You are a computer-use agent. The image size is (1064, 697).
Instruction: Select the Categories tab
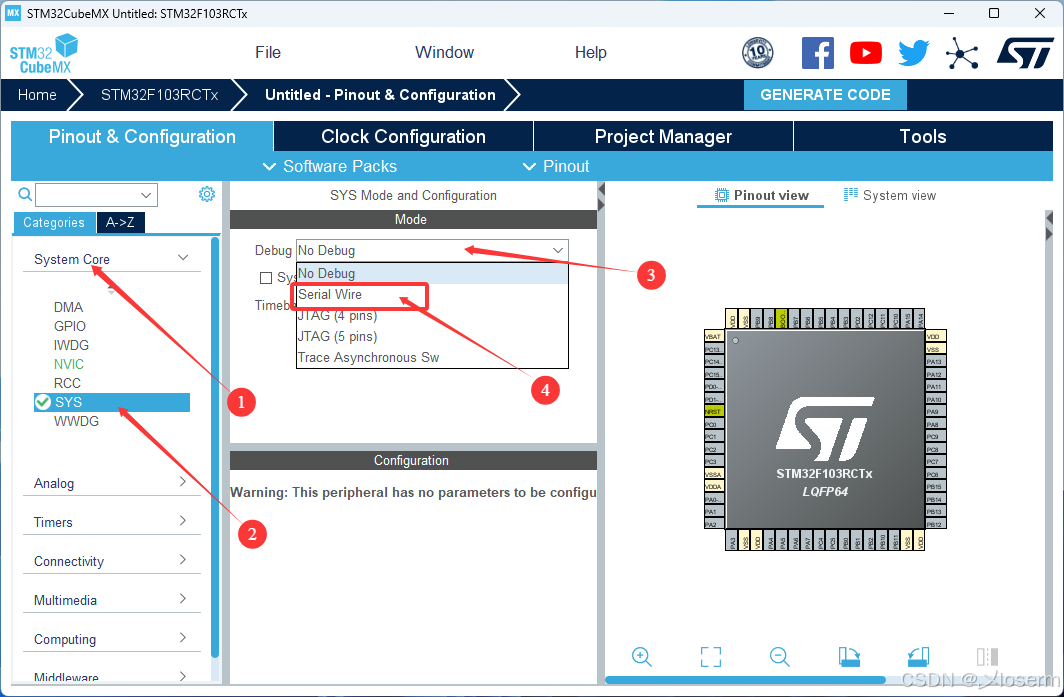click(54, 222)
